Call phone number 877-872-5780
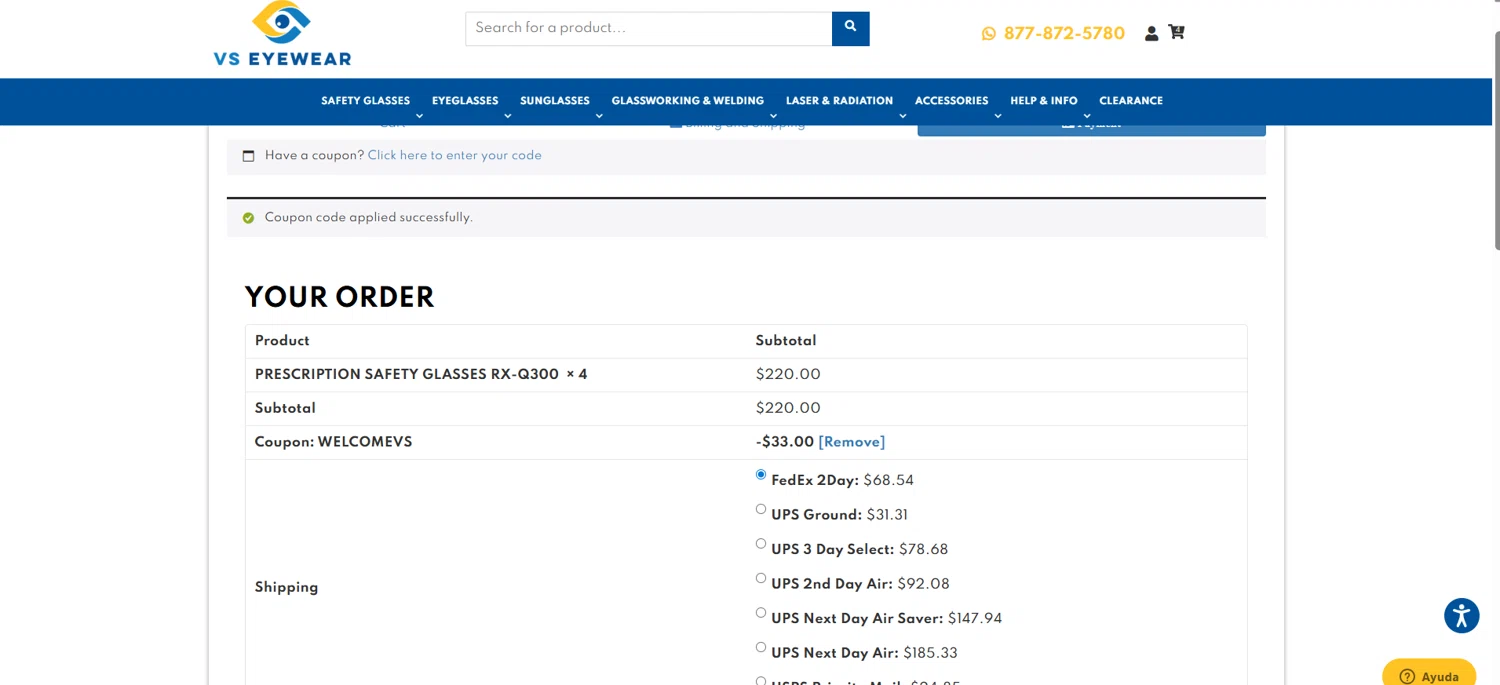Image resolution: width=1500 pixels, height=685 pixels. coord(1064,33)
